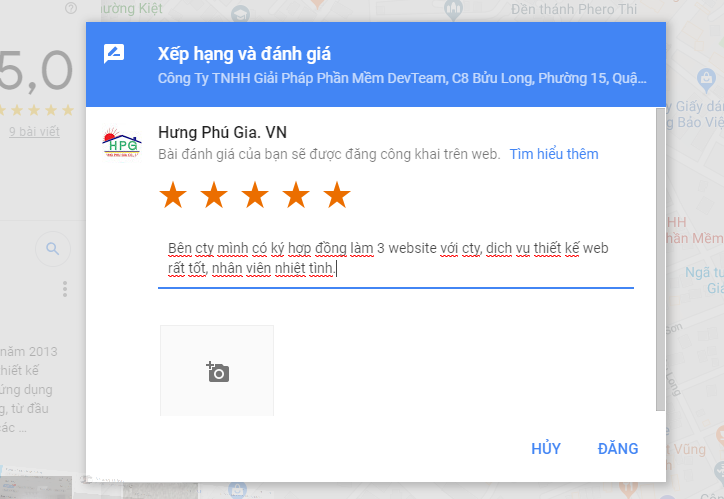Open the Hưng Phú Gia profile avatar

pos(121,143)
